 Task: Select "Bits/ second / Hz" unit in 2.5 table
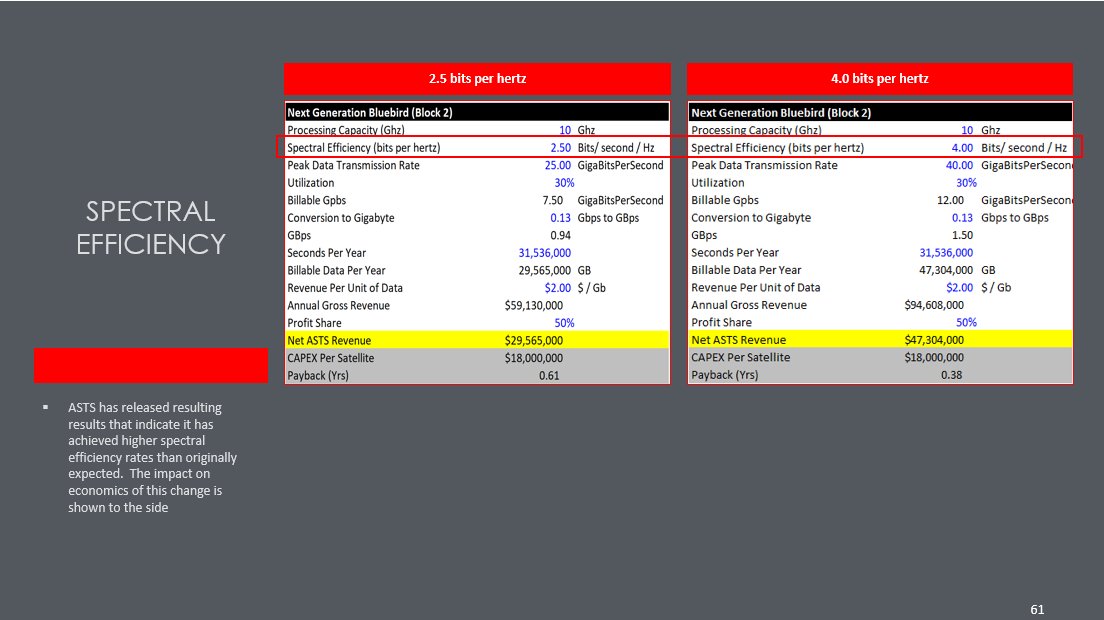click(x=616, y=148)
